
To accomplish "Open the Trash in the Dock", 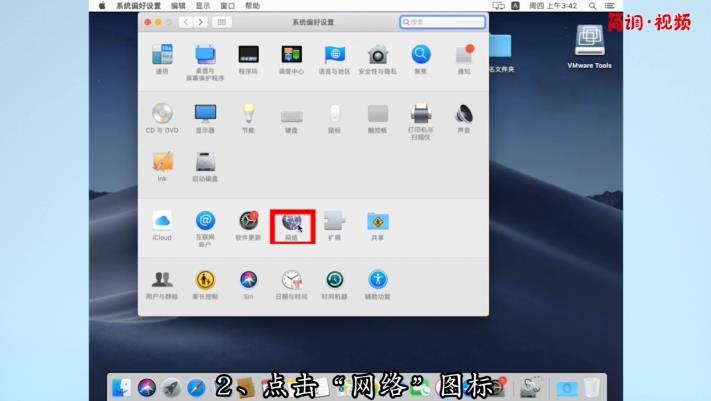I will tap(592, 388).
